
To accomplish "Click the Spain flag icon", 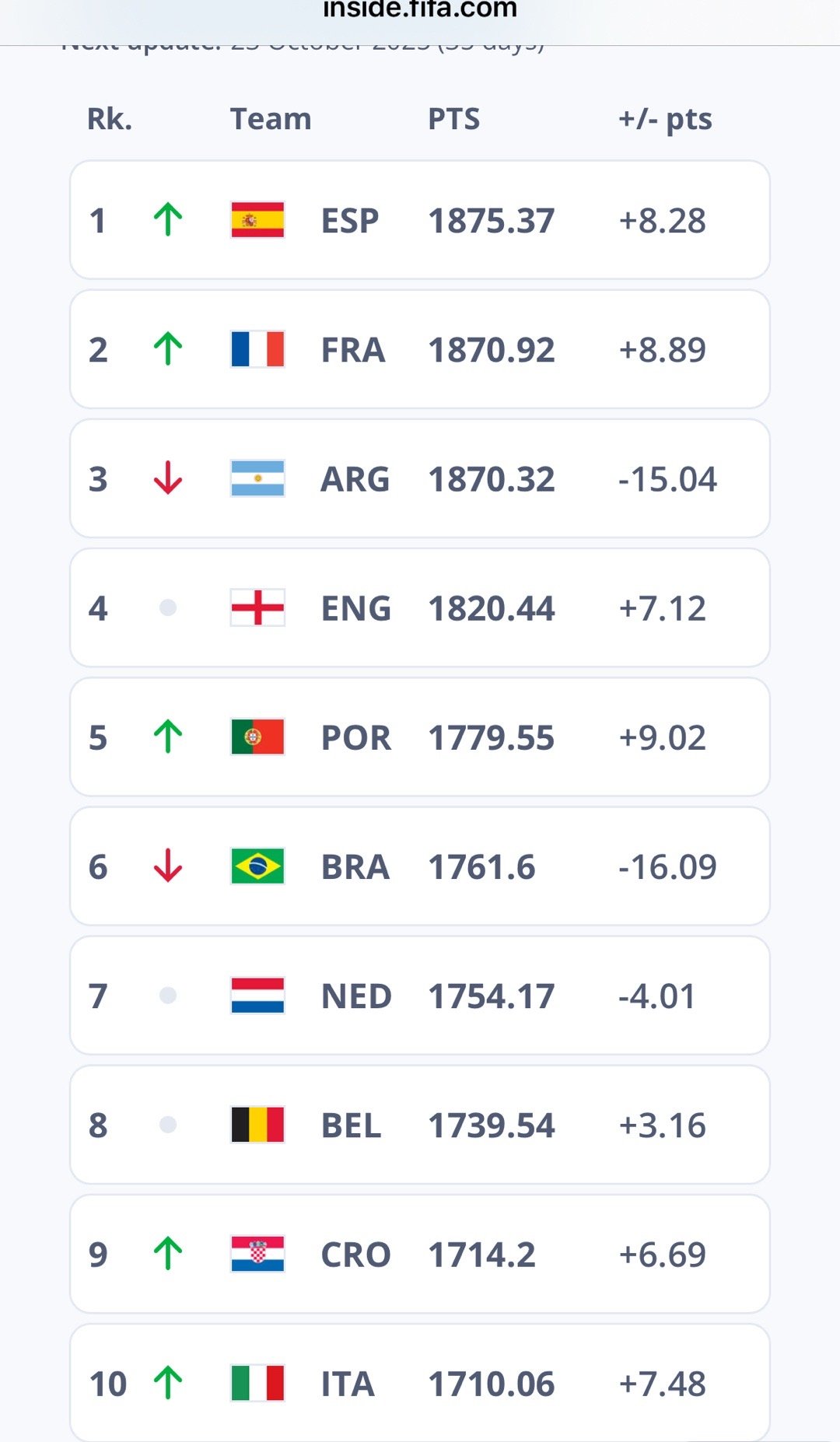I will point(257,220).
